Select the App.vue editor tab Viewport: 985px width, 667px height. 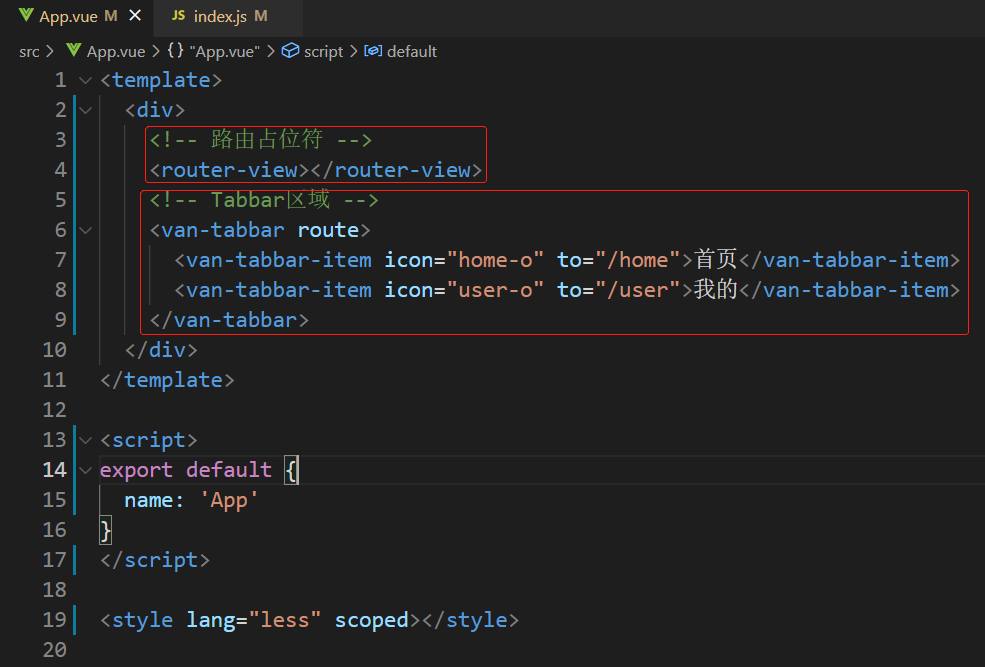tap(68, 16)
